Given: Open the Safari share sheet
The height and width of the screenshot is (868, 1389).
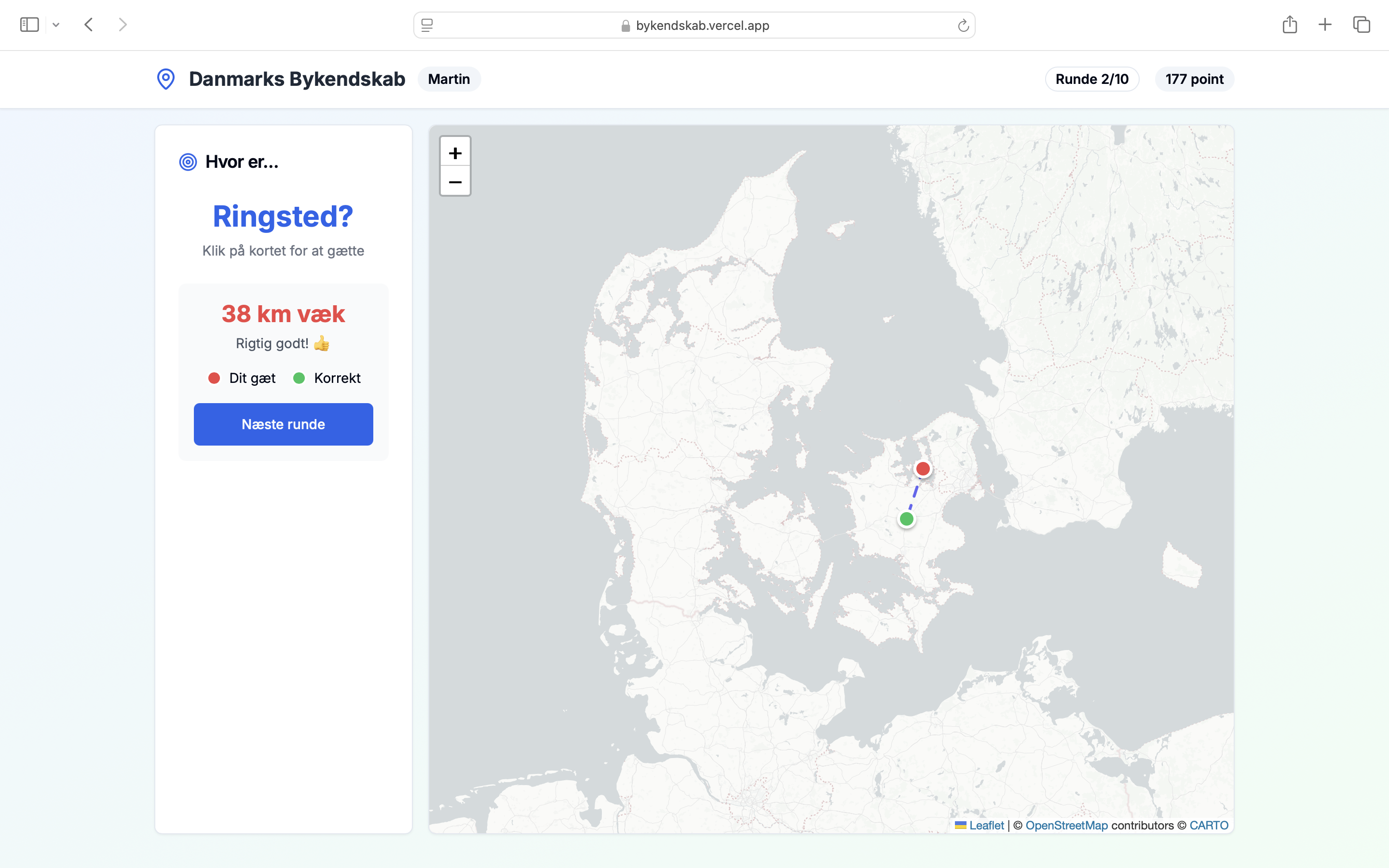Looking at the screenshot, I should point(1290,24).
